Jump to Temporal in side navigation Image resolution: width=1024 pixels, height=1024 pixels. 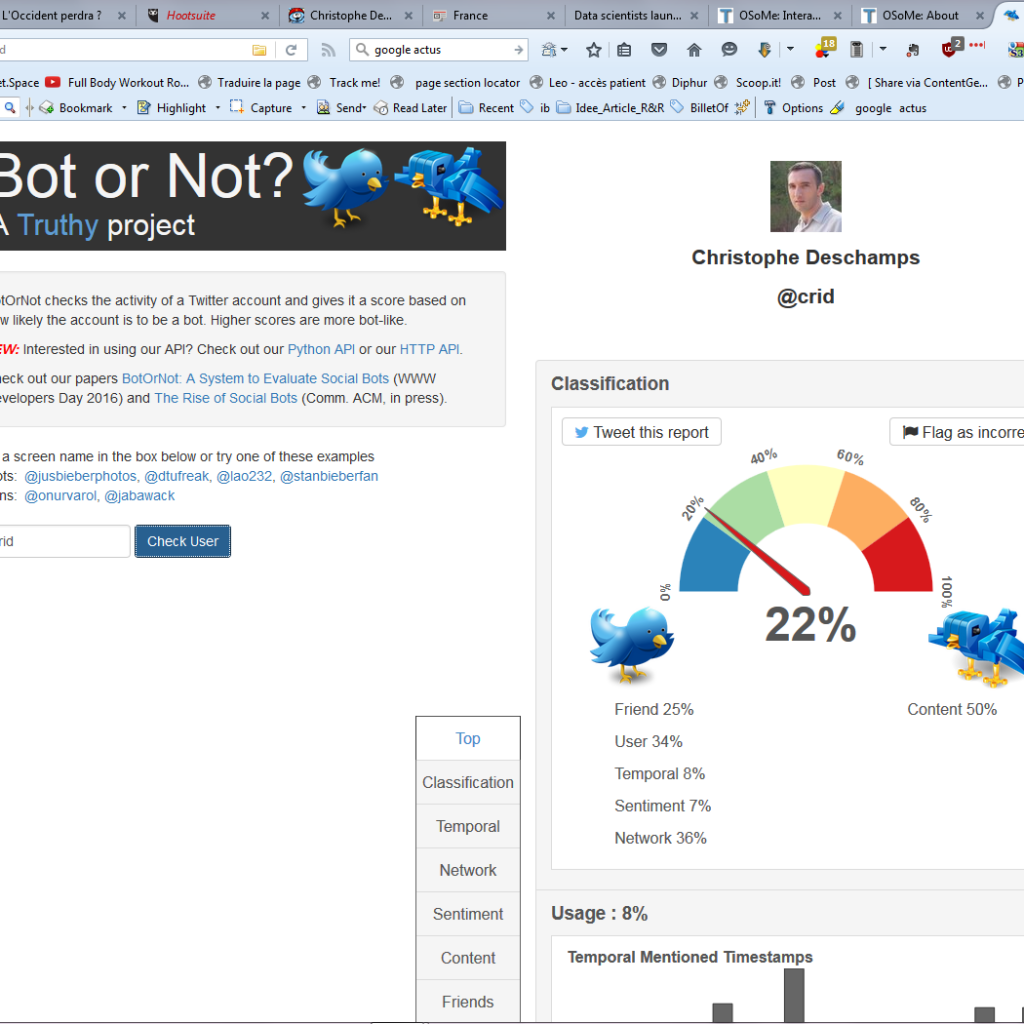pos(468,826)
